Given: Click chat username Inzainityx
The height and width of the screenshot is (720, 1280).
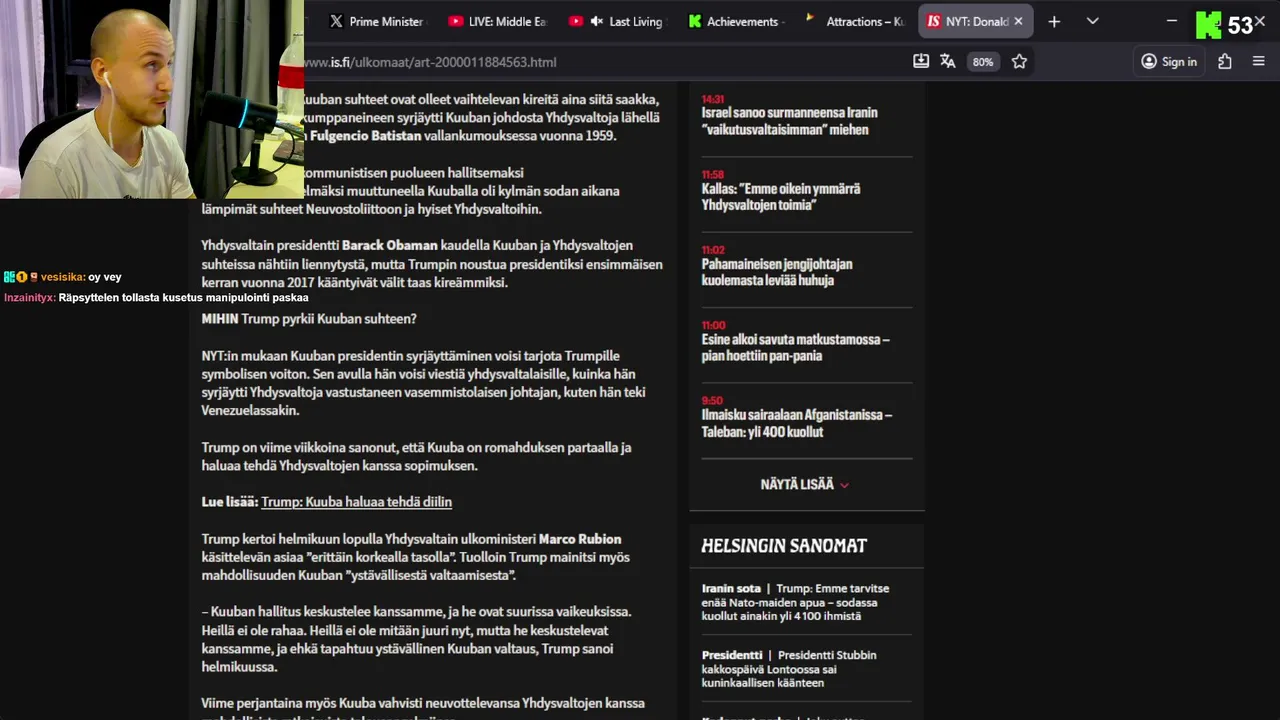Looking at the screenshot, I should [x=29, y=297].
